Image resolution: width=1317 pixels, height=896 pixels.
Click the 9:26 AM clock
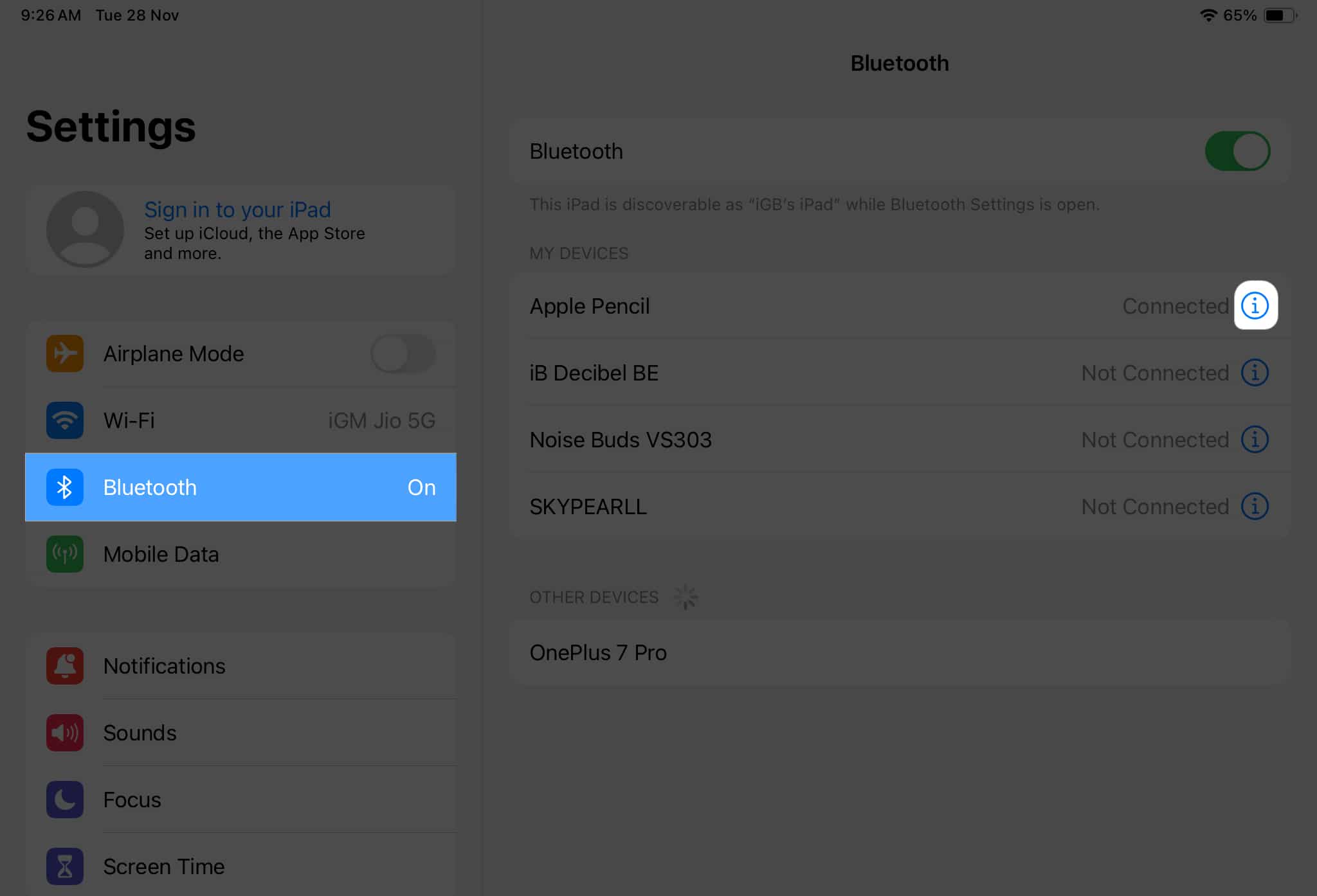(51, 15)
